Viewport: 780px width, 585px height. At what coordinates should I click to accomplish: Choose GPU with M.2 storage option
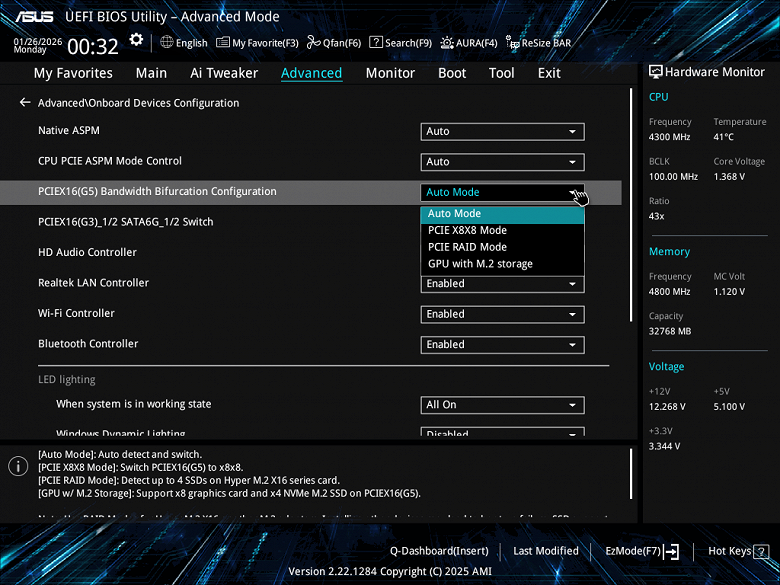[x=480, y=264]
